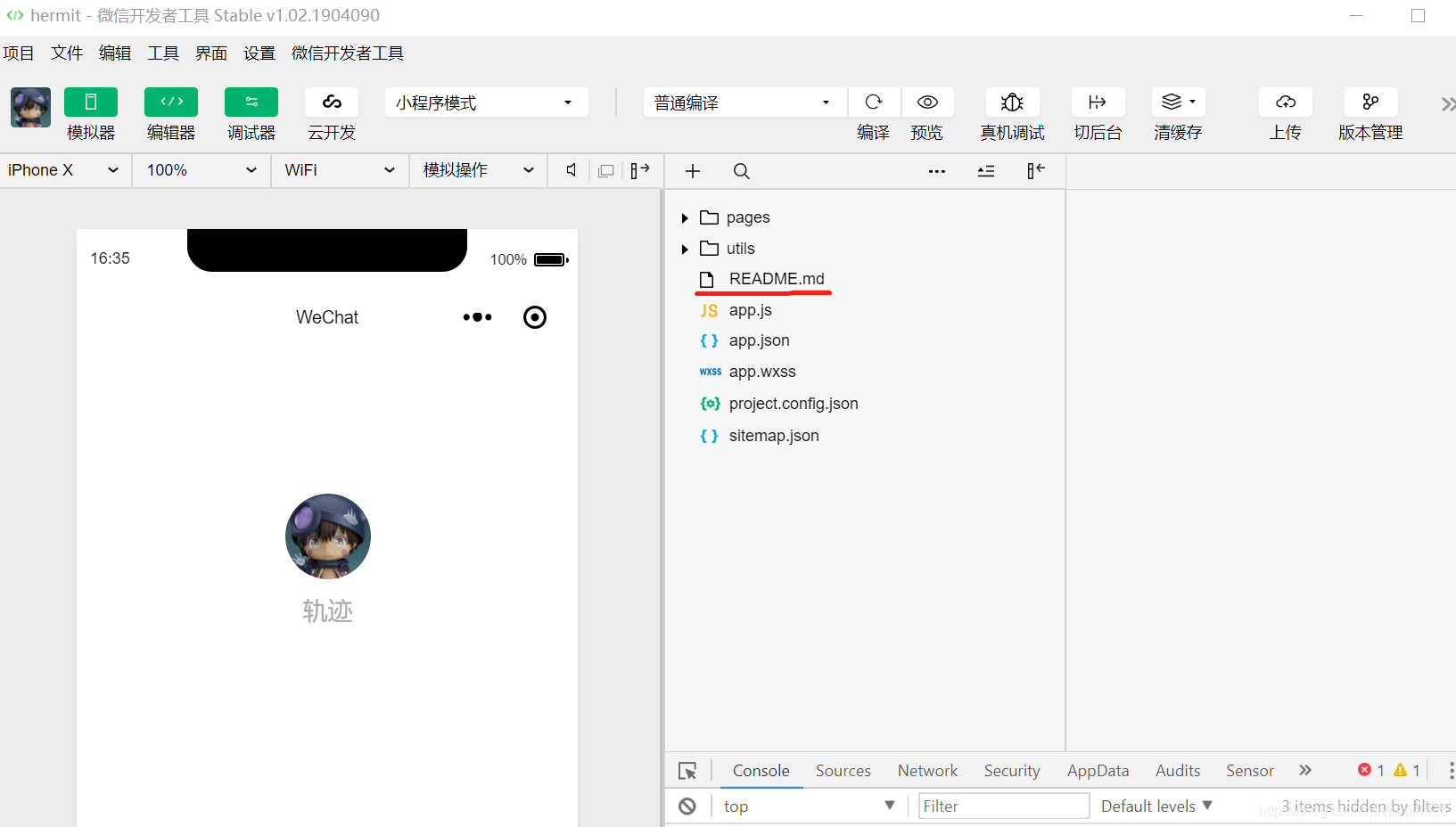
Task: Click the Compile refresh icon
Action: pyautogui.click(x=874, y=102)
